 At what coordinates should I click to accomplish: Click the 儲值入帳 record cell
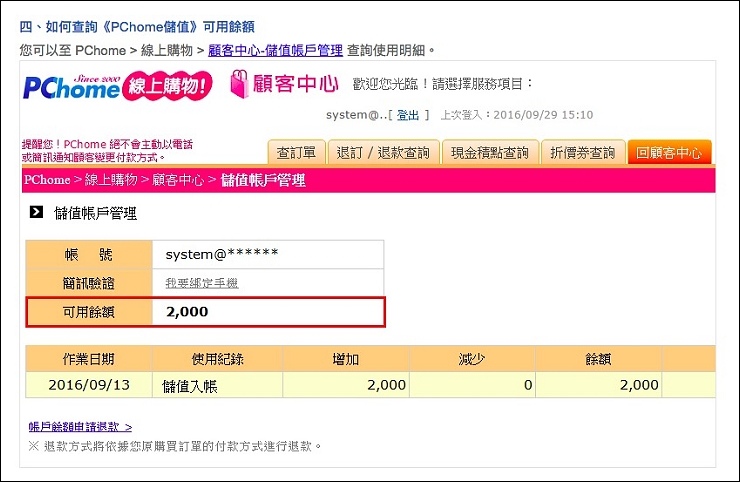click(x=218, y=385)
